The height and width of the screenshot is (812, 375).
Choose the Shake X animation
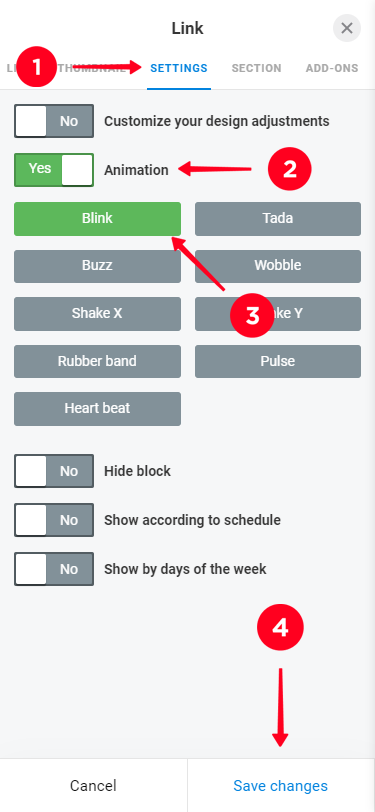coord(97,314)
